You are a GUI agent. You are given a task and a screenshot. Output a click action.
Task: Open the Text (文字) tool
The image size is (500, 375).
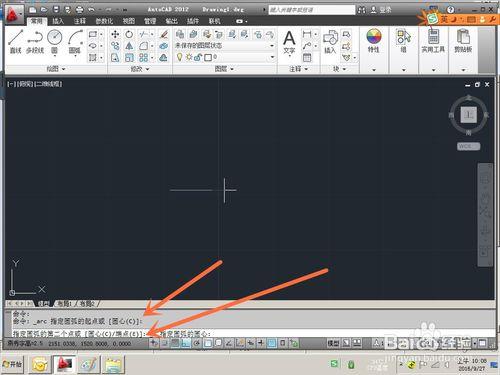click(x=289, y=41)
